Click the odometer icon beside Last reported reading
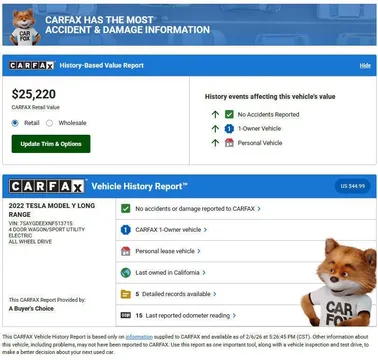This screenshot has height=360, width=378. [x=126, y=315]
